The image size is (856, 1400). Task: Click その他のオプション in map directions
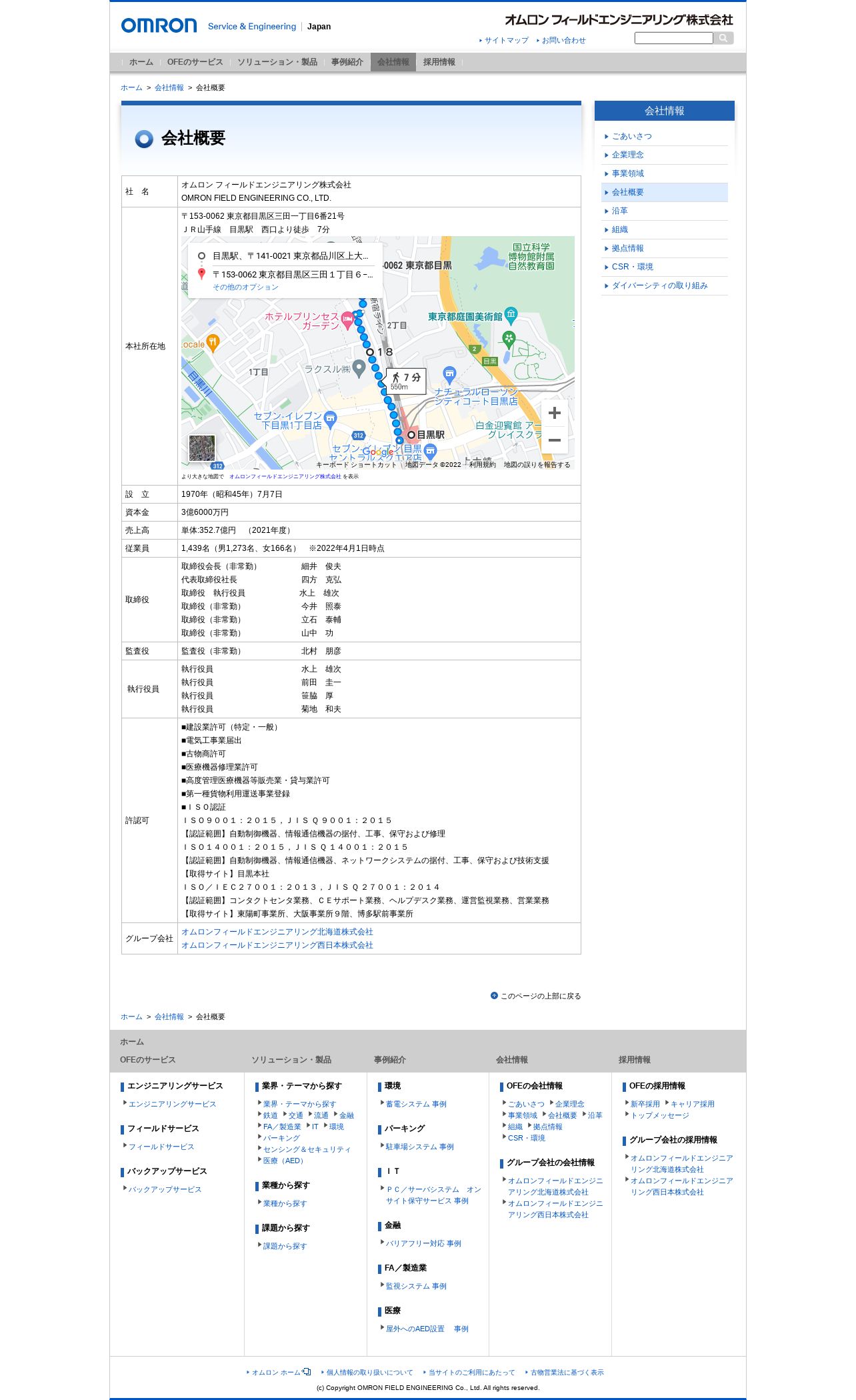(x=245, y=287)
